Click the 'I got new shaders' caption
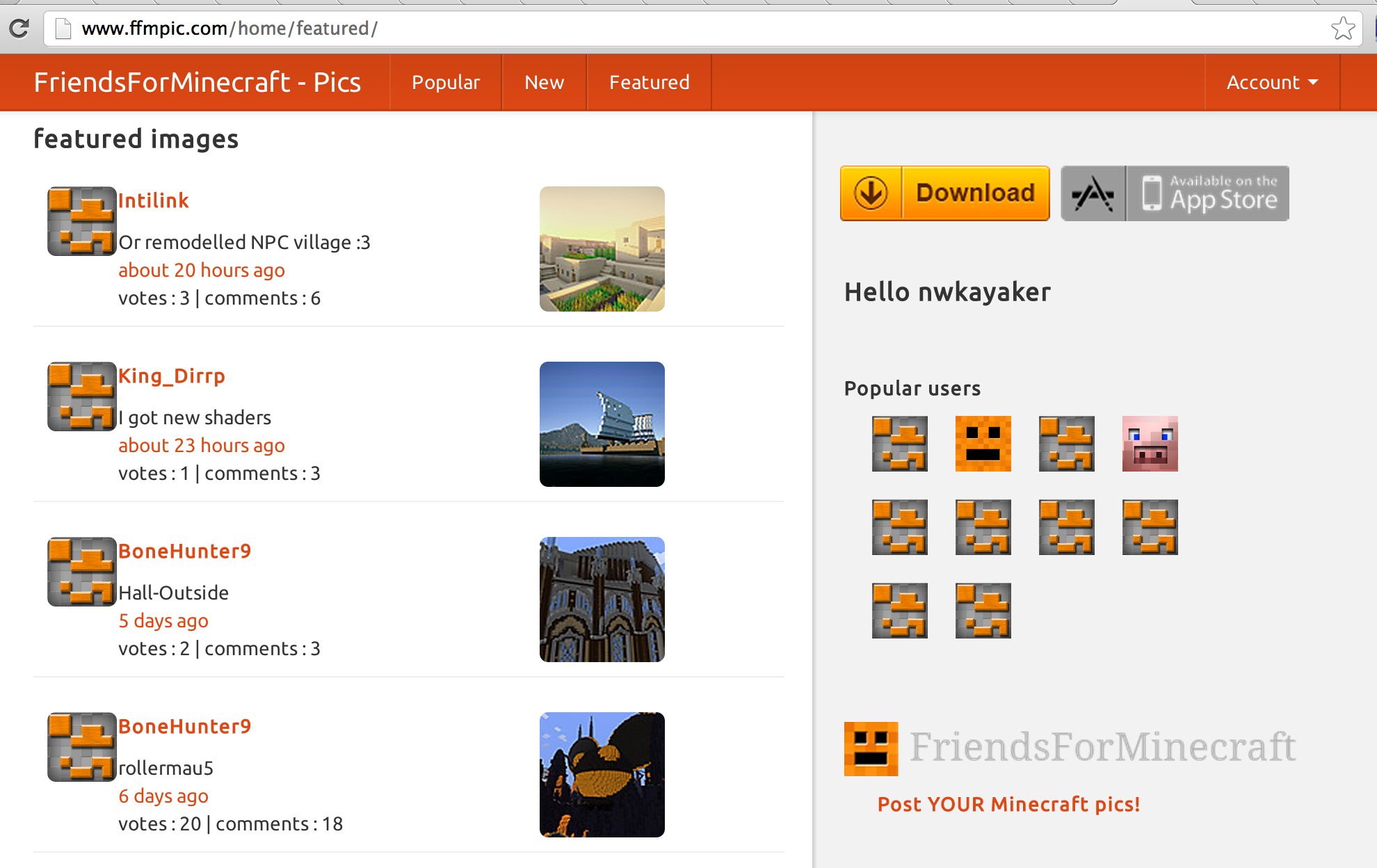Viewport: 1377px width, 868px height. click(x=195, y=417)
